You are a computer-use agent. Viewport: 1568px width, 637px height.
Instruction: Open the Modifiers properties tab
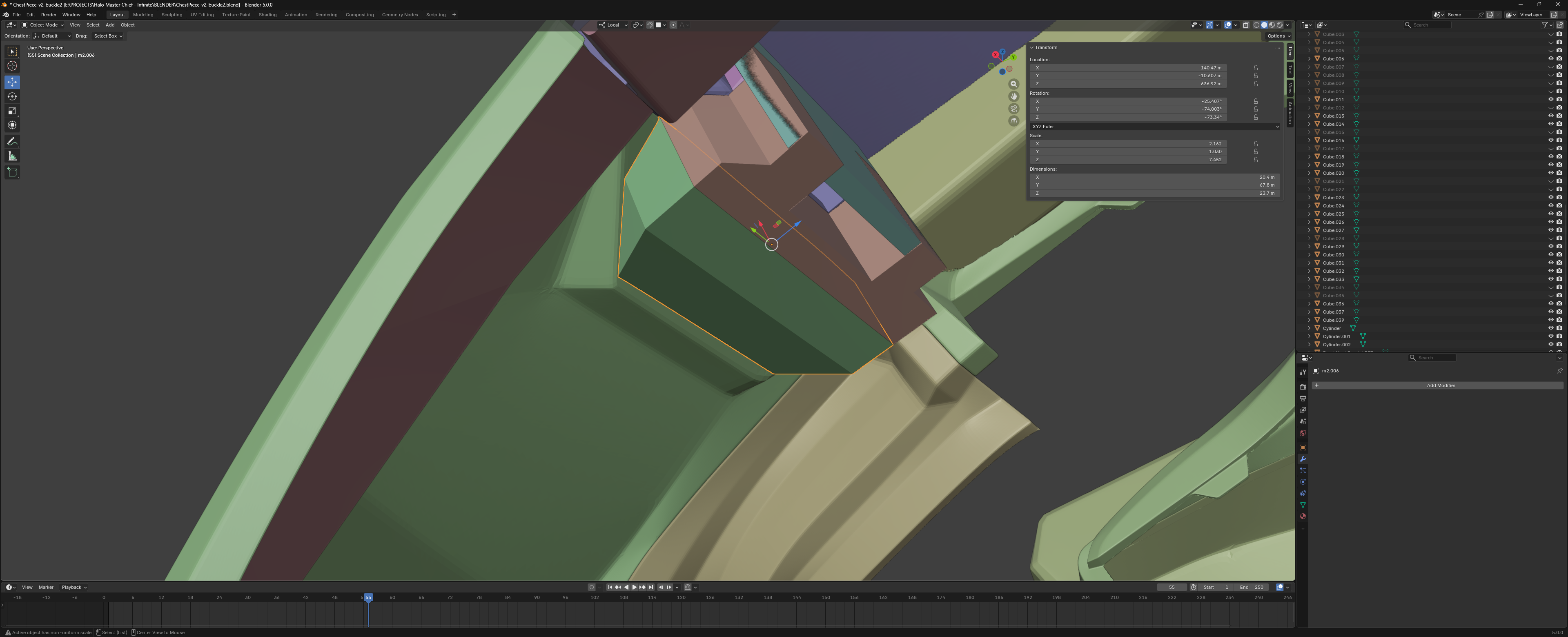1303,459
